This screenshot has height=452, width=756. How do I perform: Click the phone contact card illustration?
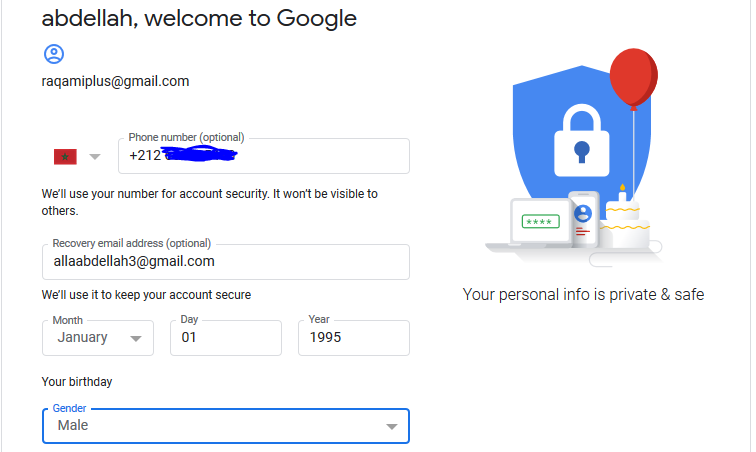583,216
